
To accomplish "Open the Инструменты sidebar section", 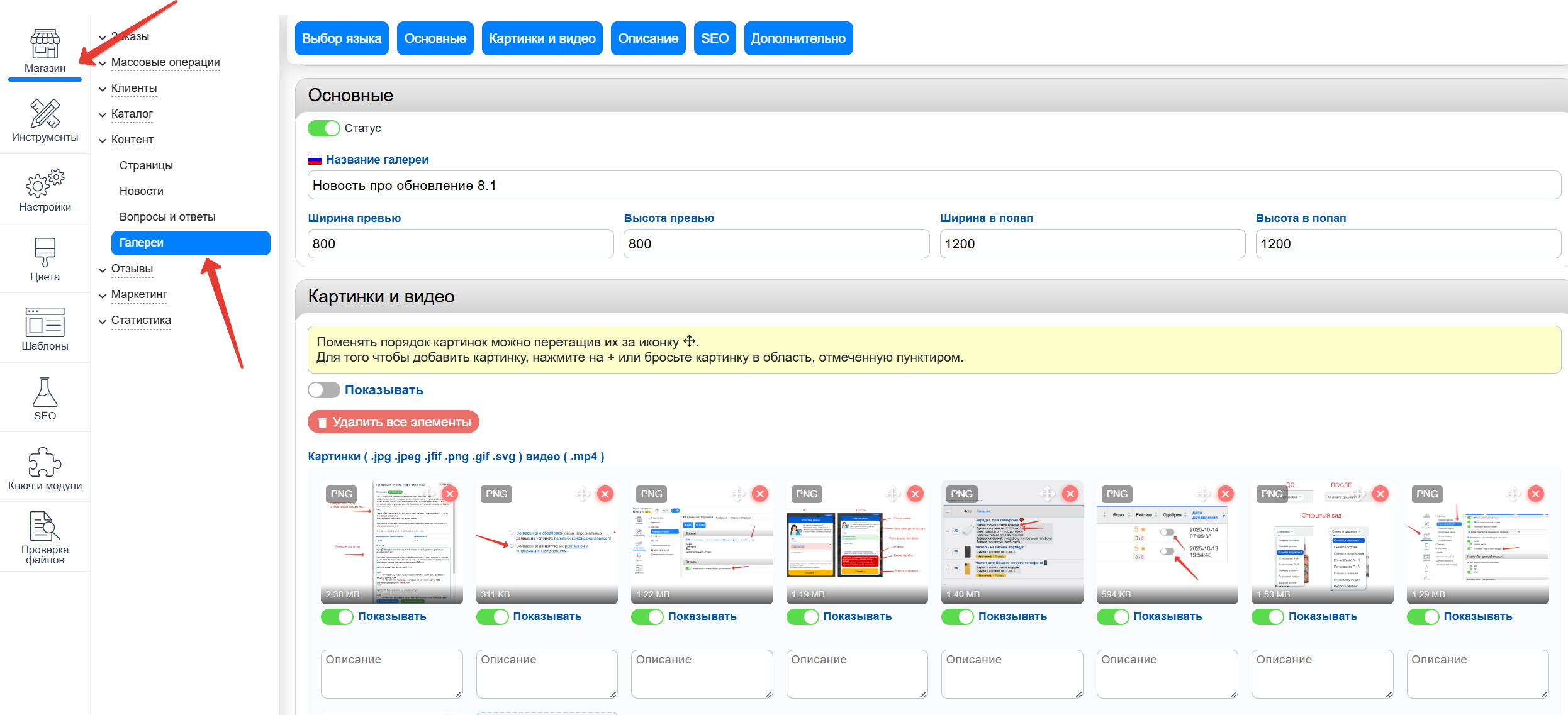I will point(45,120).
